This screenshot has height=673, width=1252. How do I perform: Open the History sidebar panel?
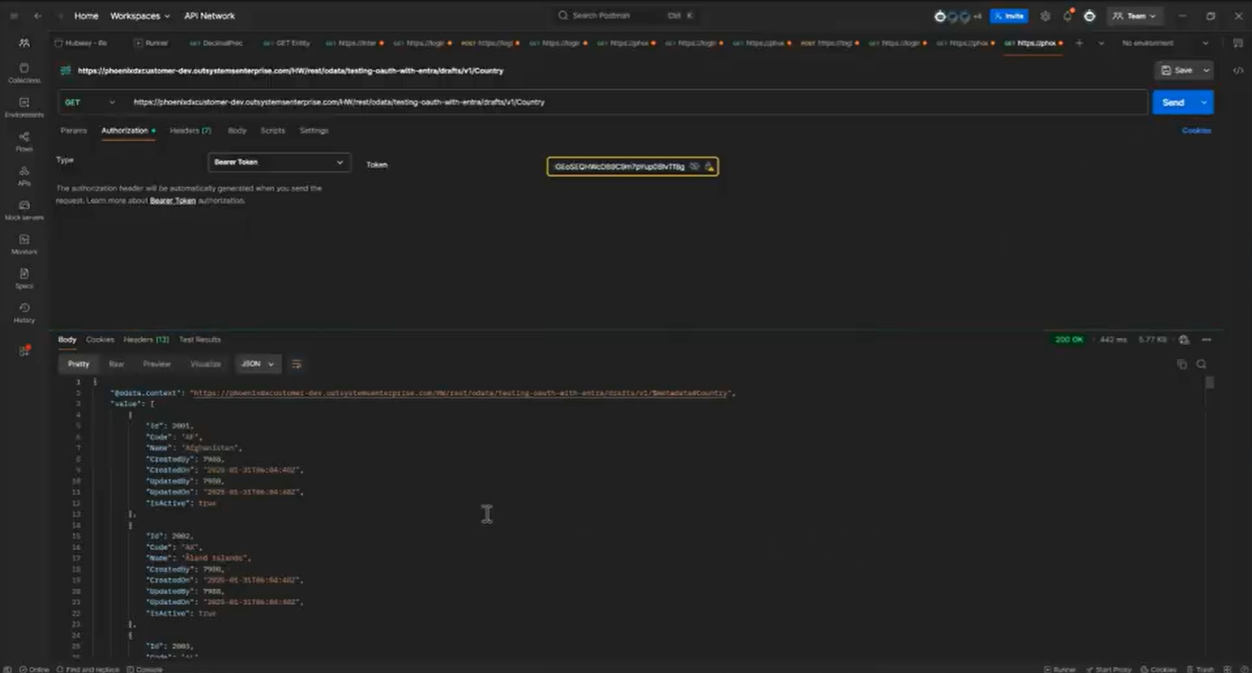click(24, 312)
